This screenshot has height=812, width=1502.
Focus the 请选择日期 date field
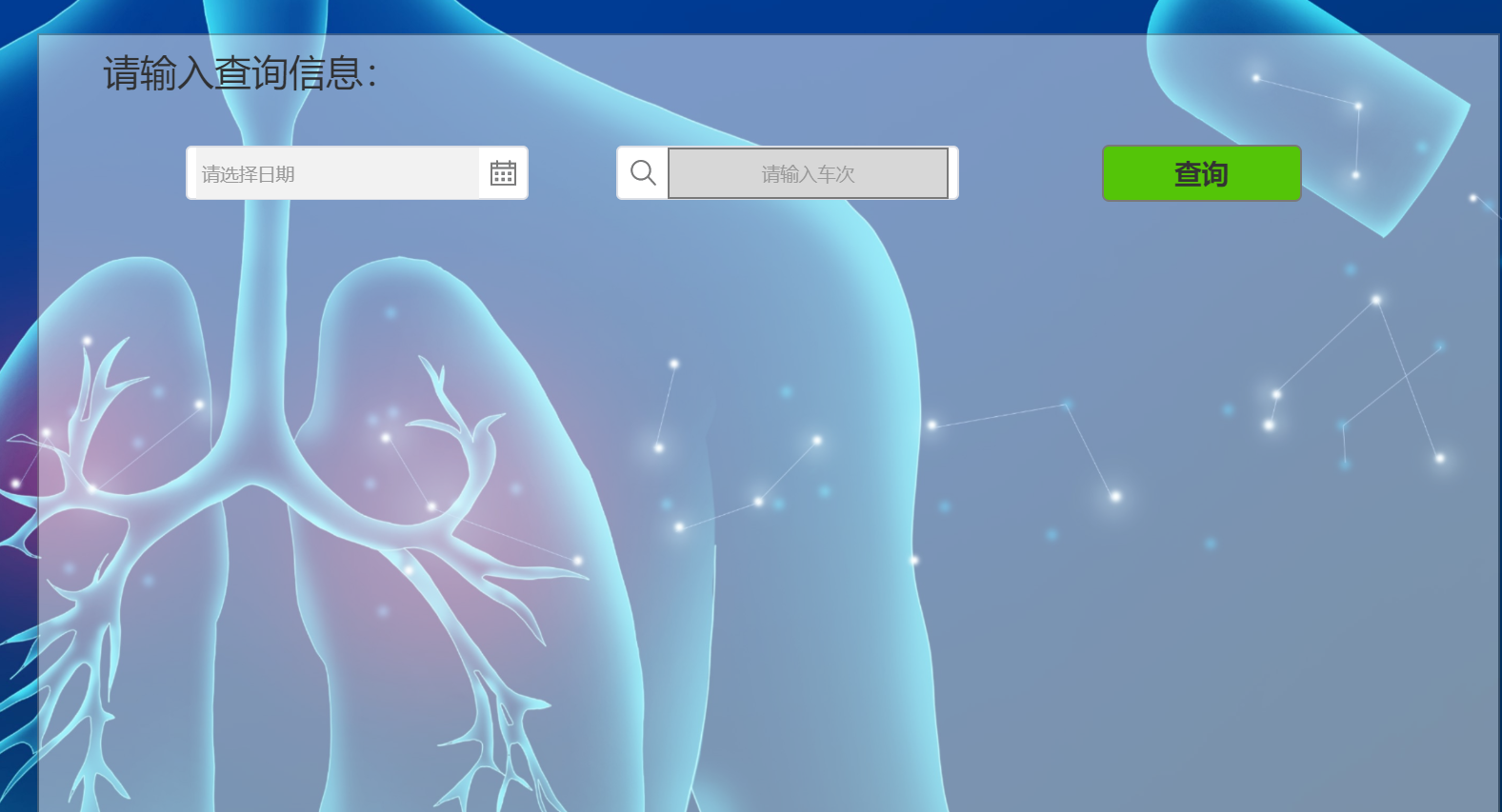coord(337,173)
